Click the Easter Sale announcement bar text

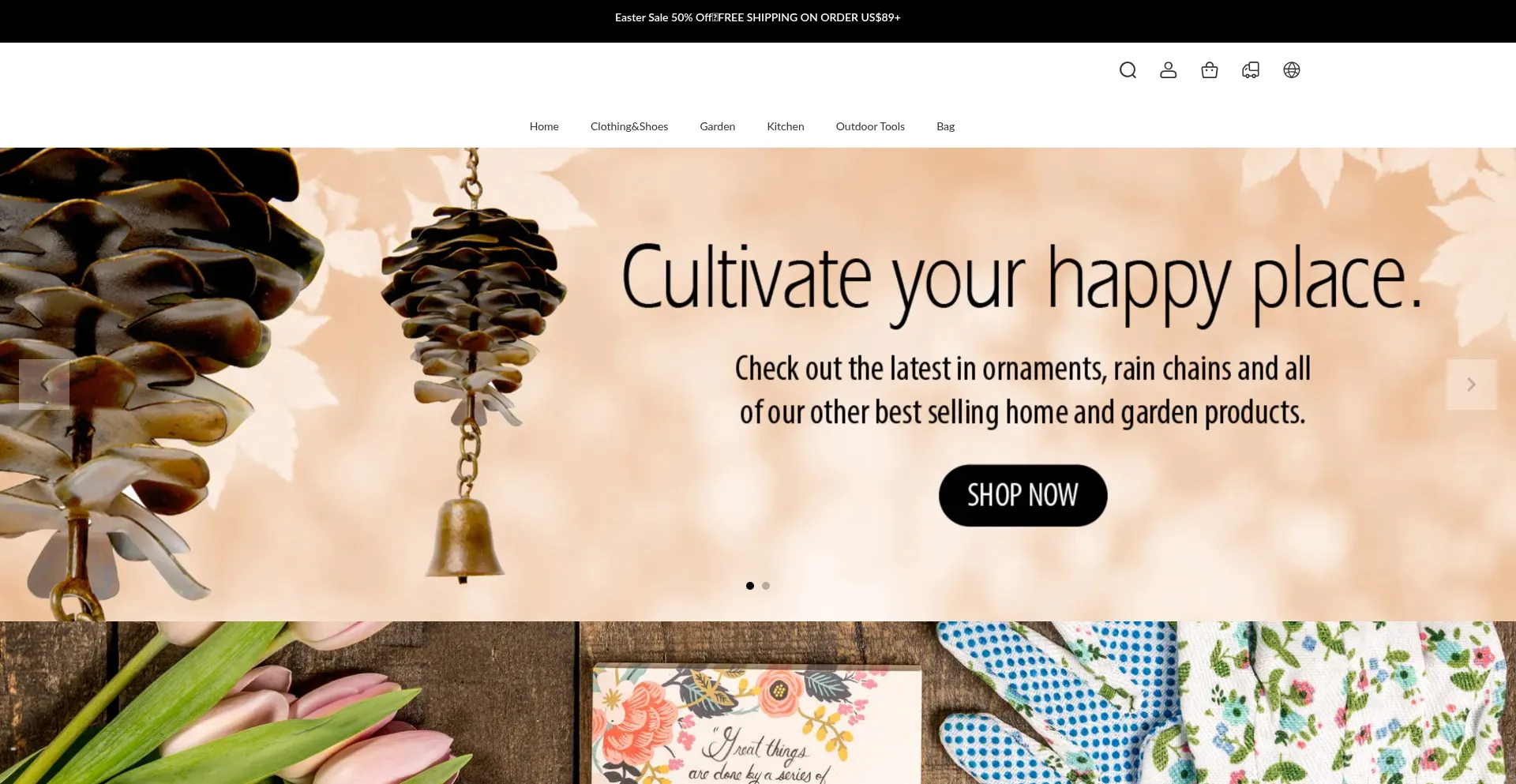(x=758, y=17)
